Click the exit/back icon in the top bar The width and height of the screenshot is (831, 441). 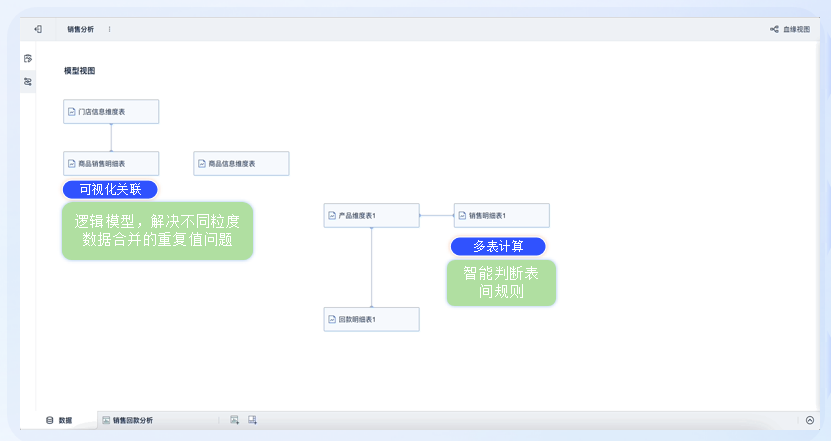[x=38, y=29]
